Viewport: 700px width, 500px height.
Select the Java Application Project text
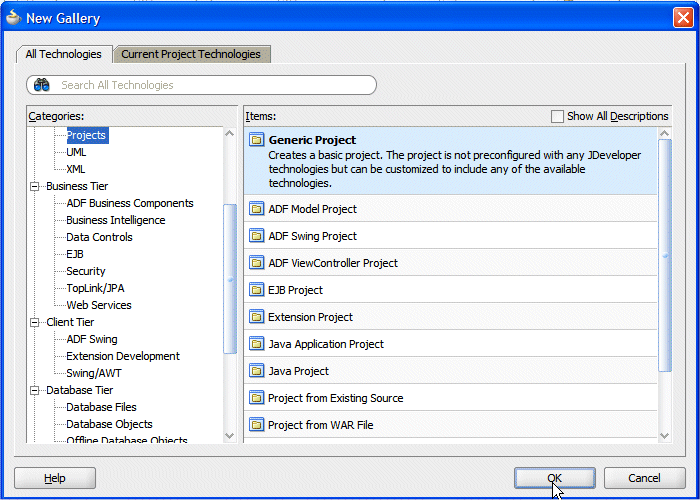326,344
